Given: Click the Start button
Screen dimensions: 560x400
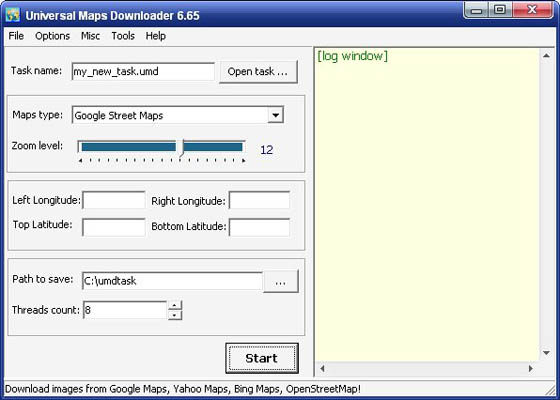Looking at the screenshot, I should (262, 358).
